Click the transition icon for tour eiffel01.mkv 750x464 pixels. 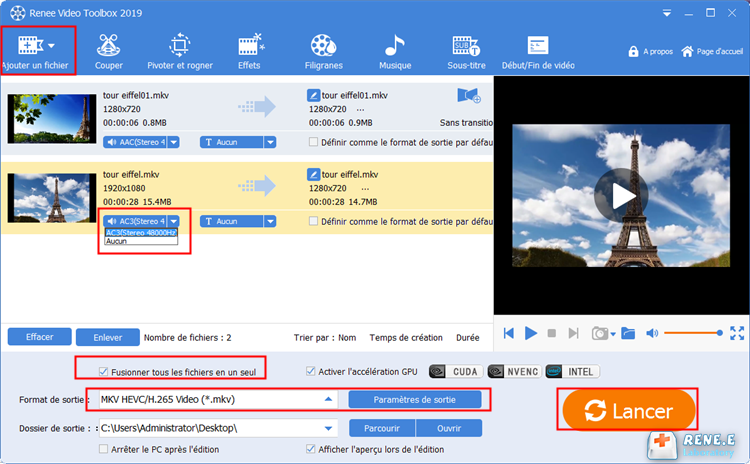469,95
